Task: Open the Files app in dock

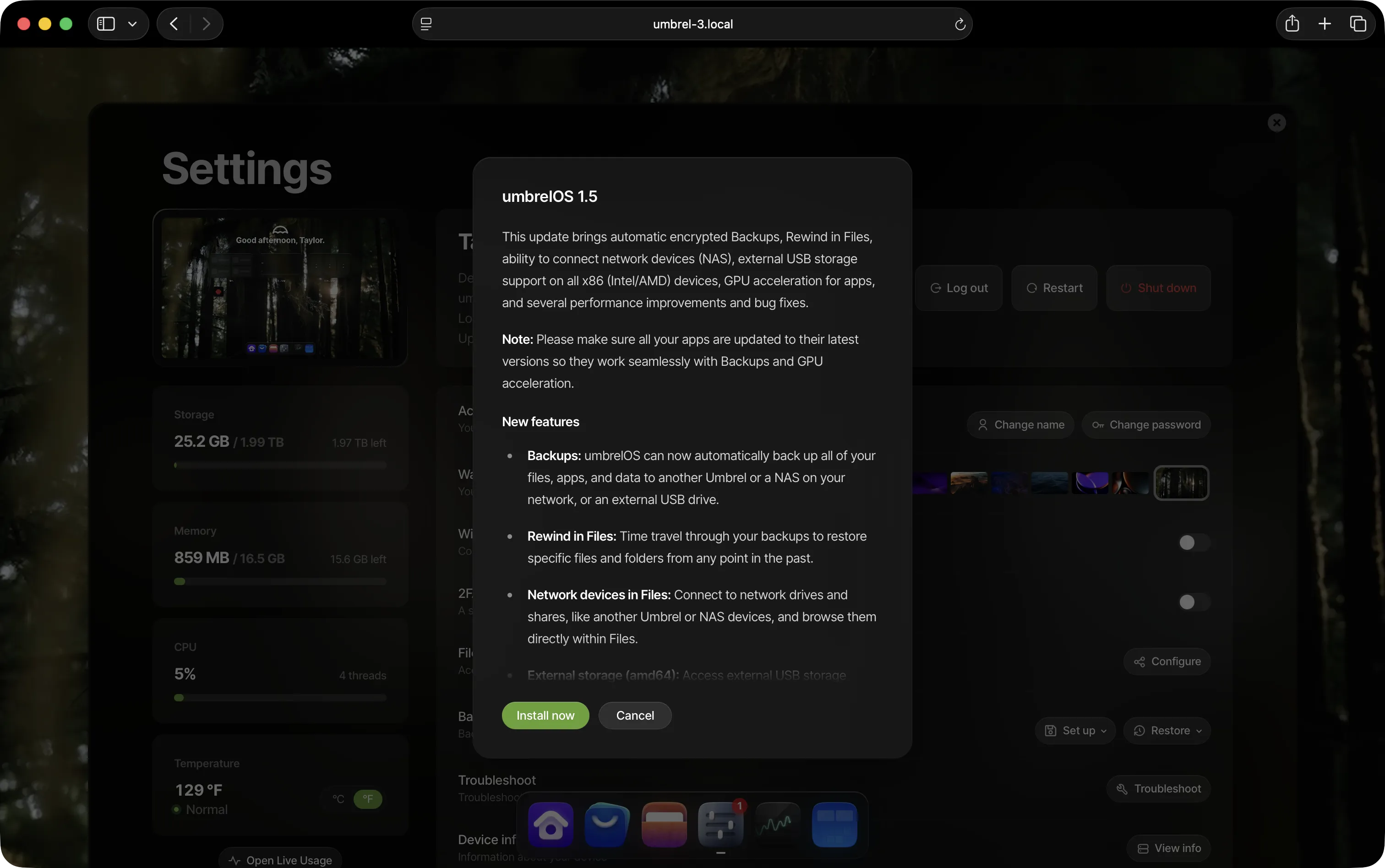Action: tap(664, 825)
